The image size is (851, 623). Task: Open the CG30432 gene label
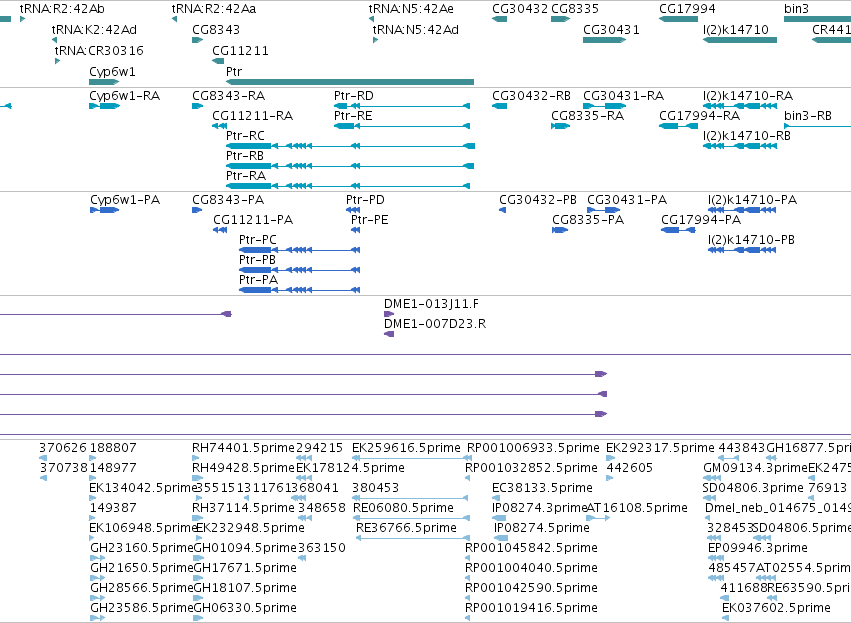coord(520,9)
